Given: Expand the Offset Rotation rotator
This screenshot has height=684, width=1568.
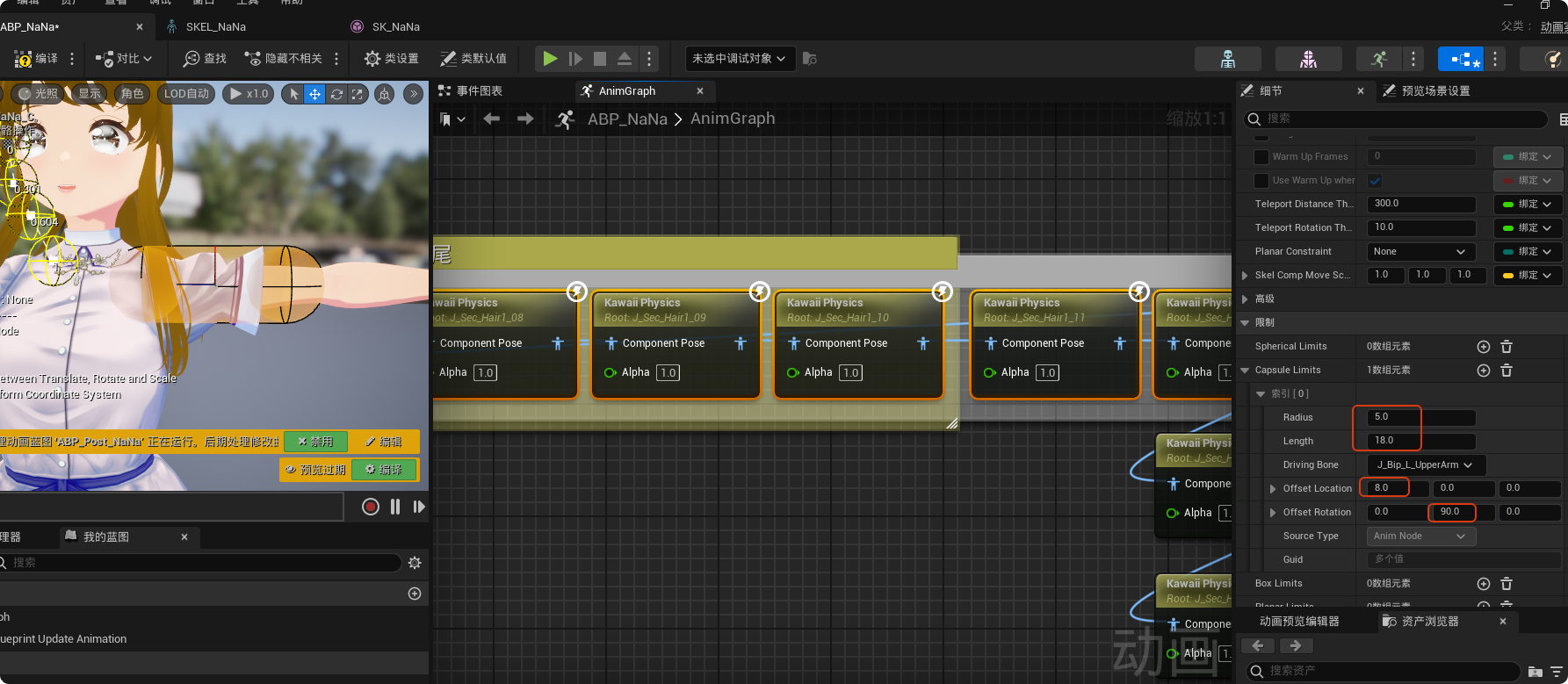Looking at the screenshot, I should (1273, 513).
